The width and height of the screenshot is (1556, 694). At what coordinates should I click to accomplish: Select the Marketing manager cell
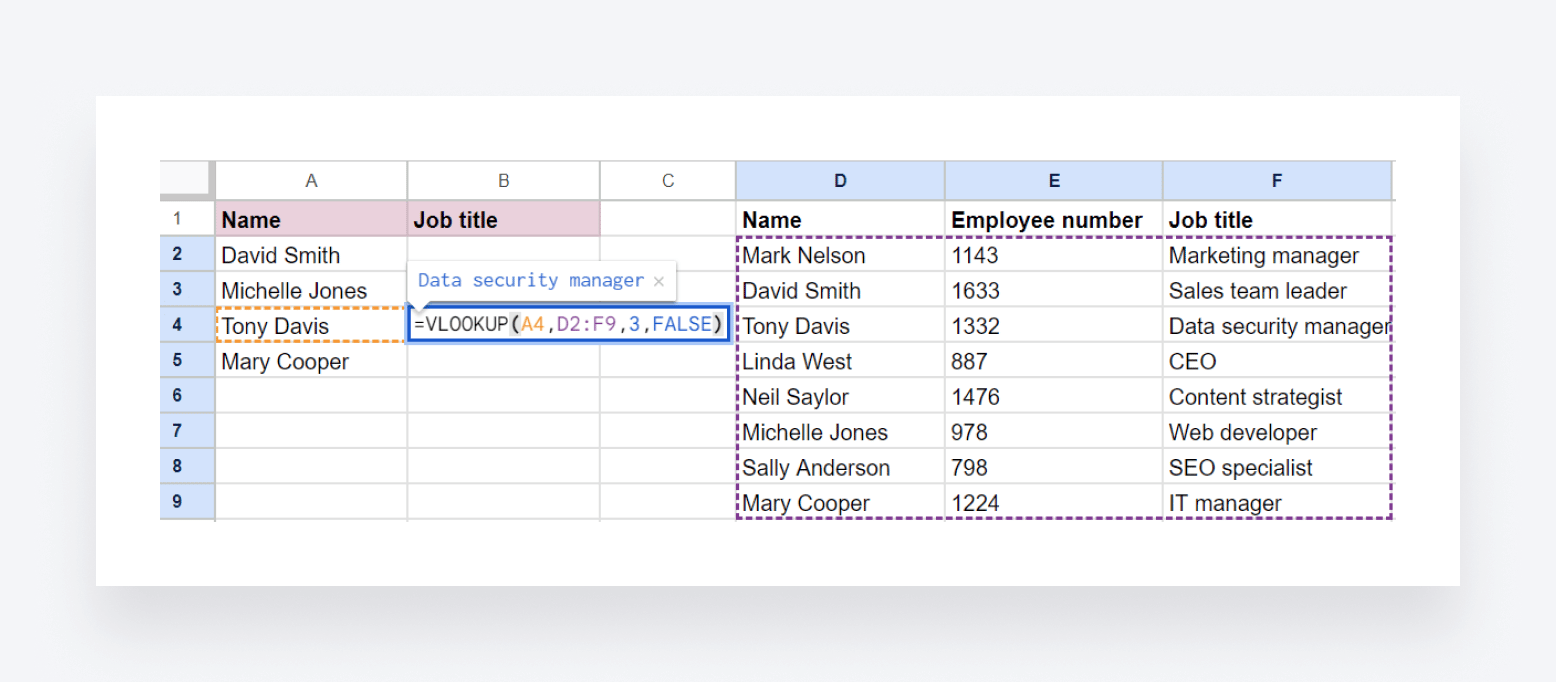pyautogui.click(x=1277, y=255)
